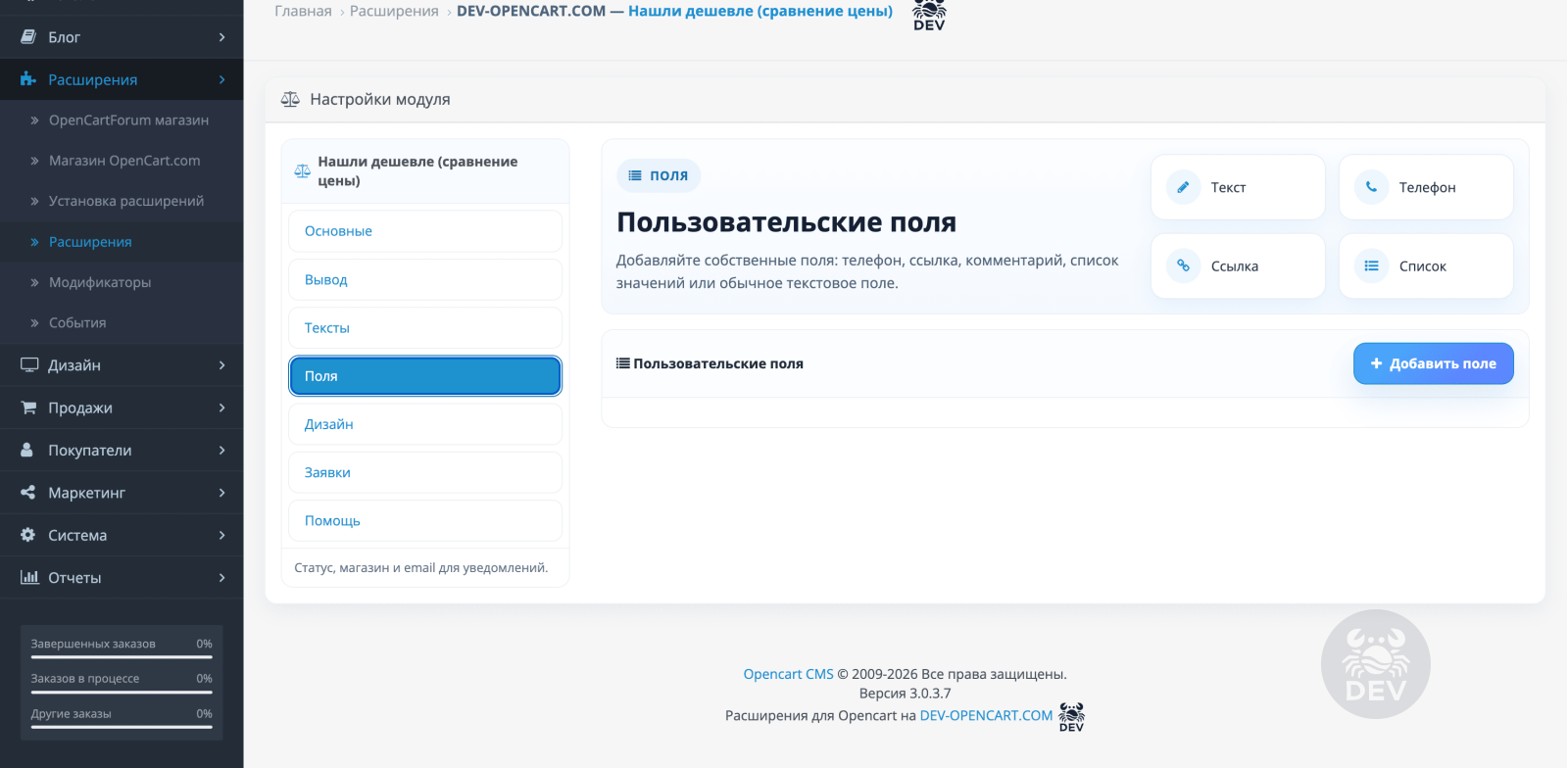The width and height of the screenshot is (1568, 768).
Task: Click the Дизайн monitor icon in sidebar
Action: (x=29, y=364)
